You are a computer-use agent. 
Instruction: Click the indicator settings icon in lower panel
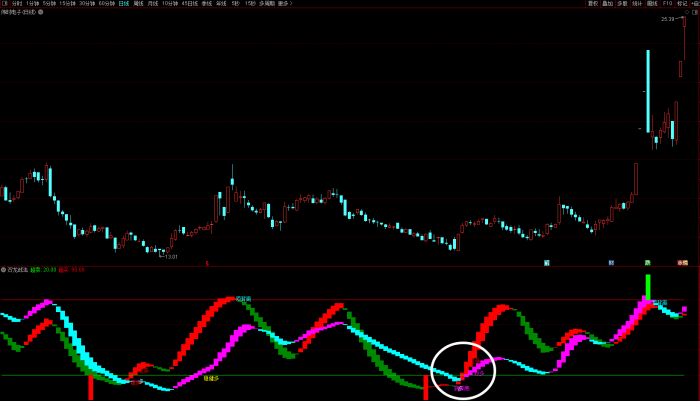(3, 270)
